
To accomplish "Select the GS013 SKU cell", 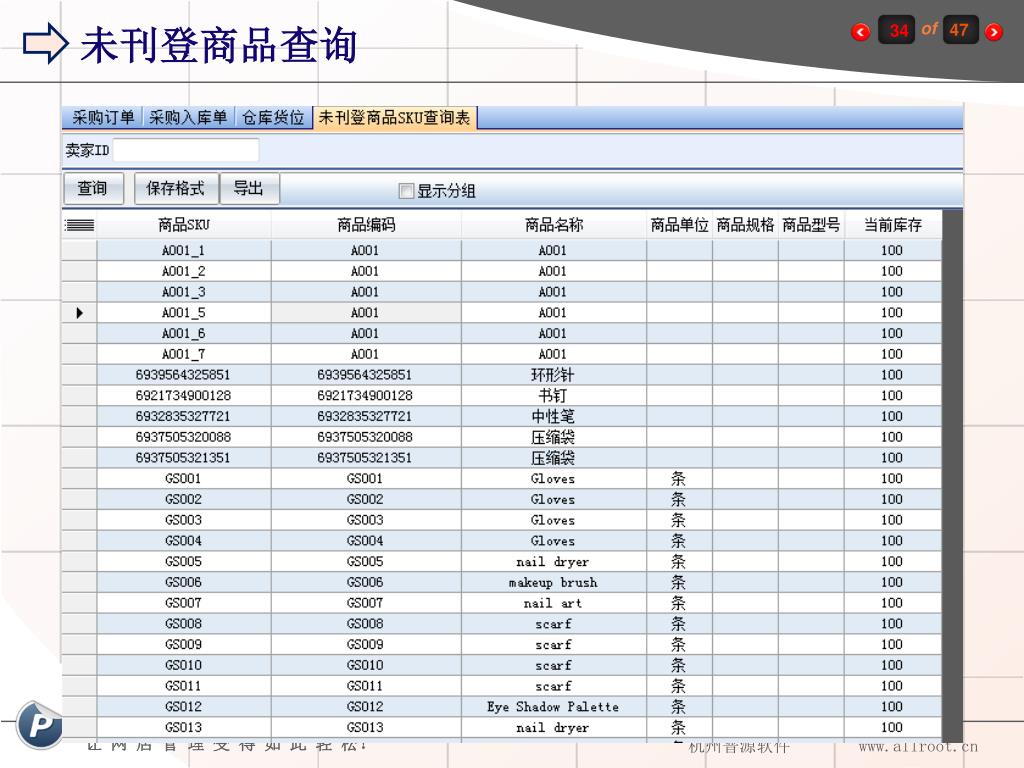I will pos(184,728).
